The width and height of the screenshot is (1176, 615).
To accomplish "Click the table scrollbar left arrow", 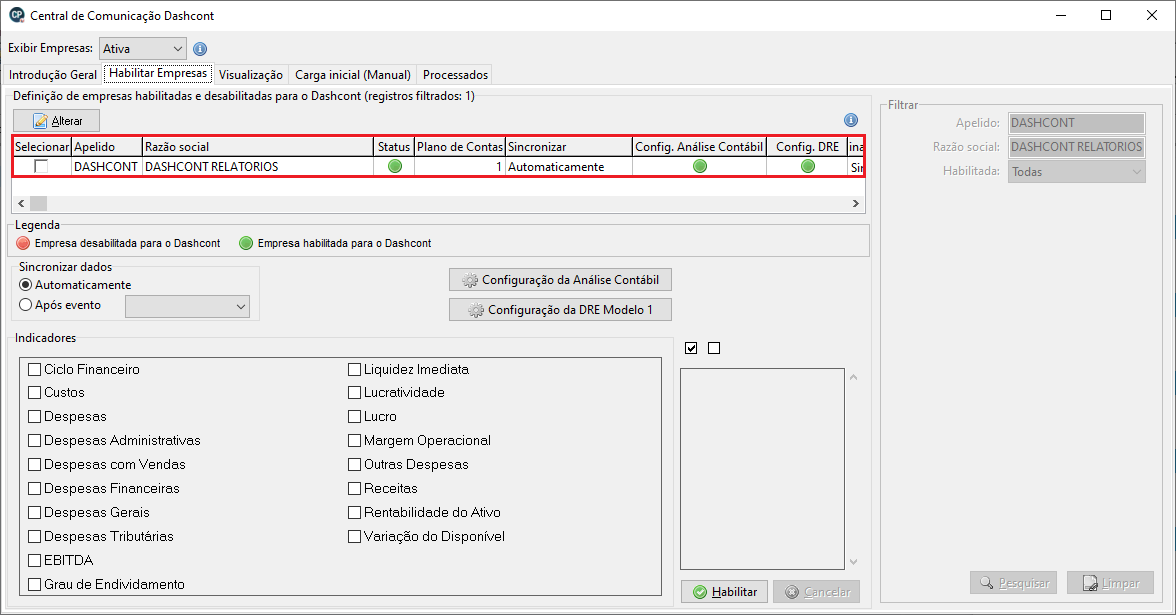I will (21, 203).
